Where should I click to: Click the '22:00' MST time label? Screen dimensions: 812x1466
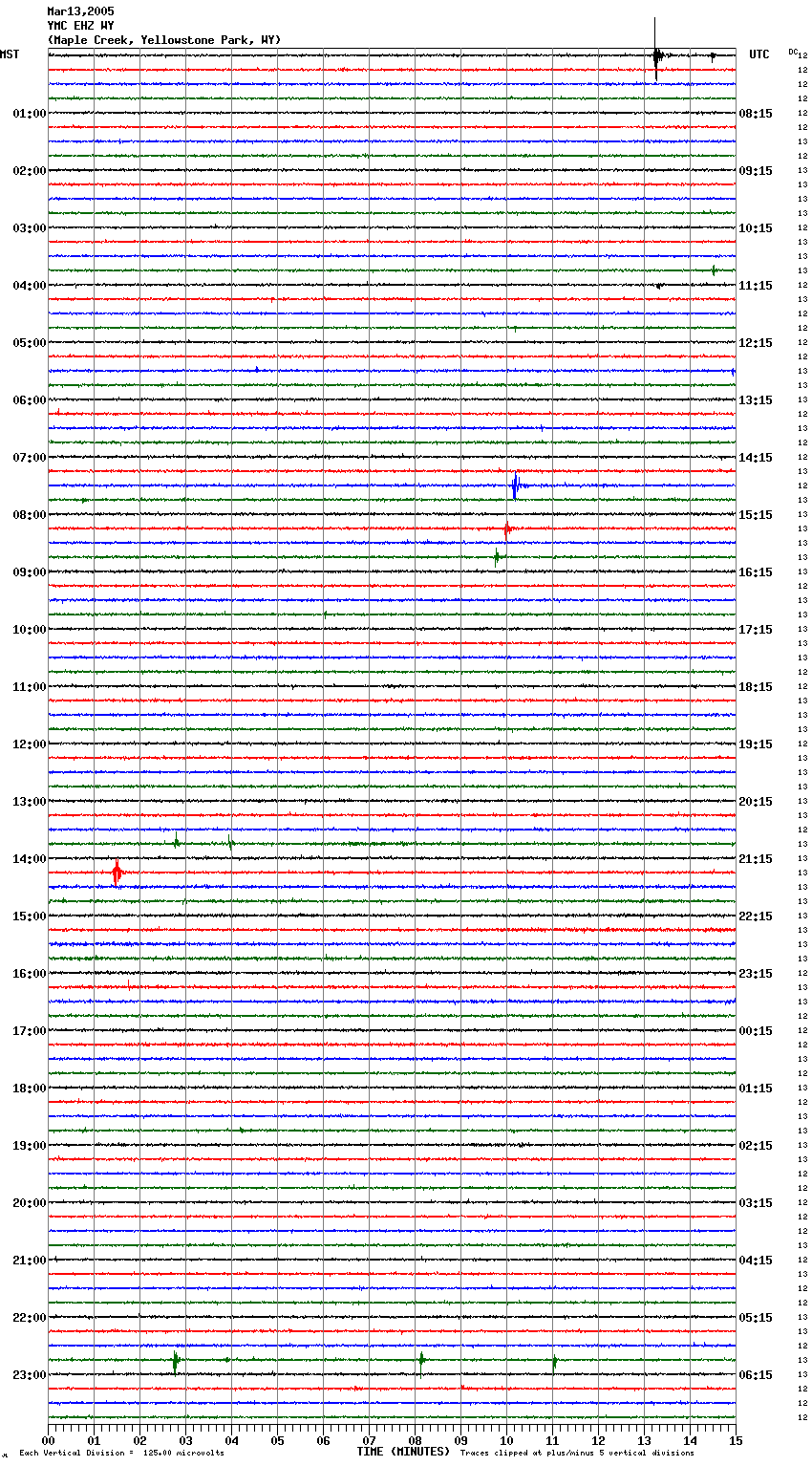point(30,1318)
